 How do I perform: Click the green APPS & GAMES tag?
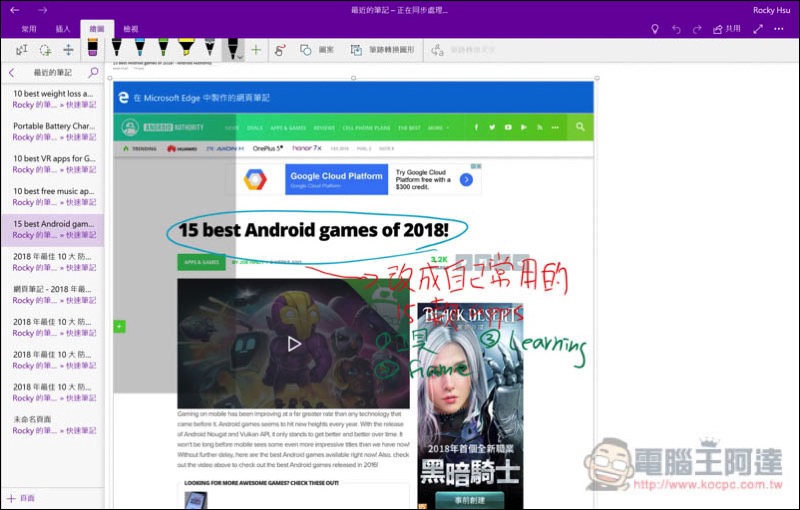pyautogui.click(x=202, y=262)
